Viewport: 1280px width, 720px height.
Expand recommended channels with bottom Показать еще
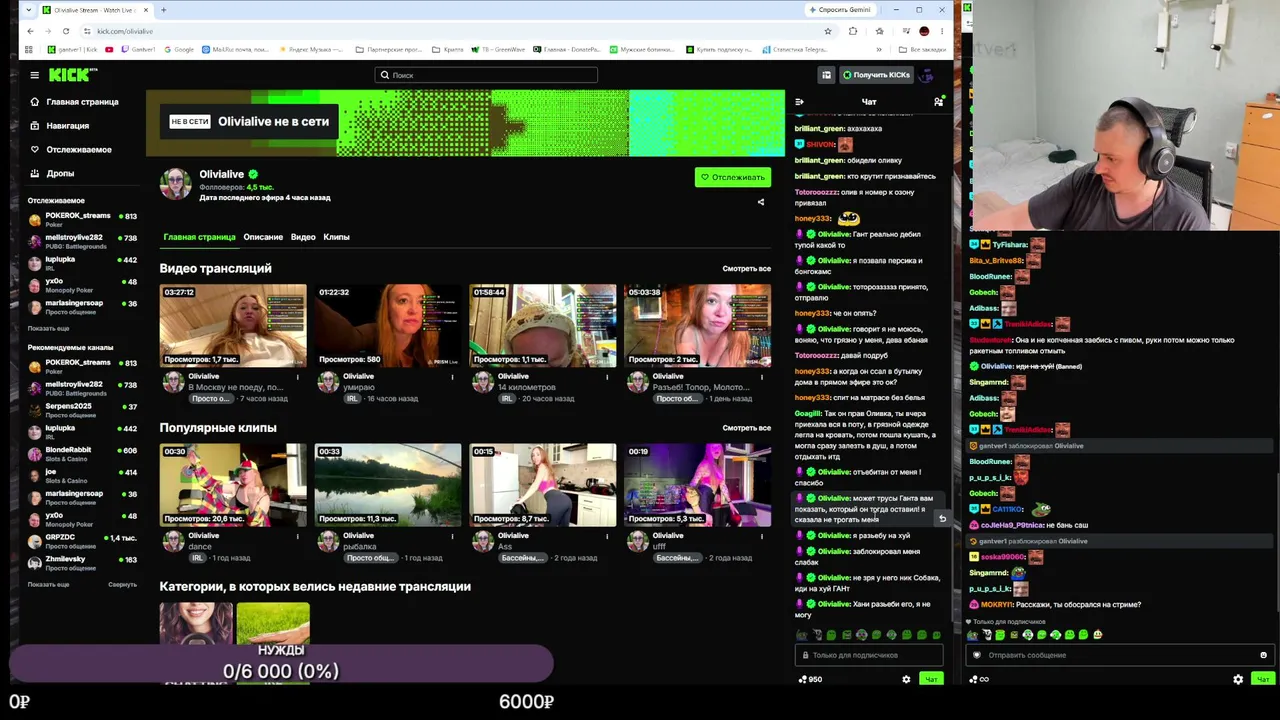(x=48, y=584)
